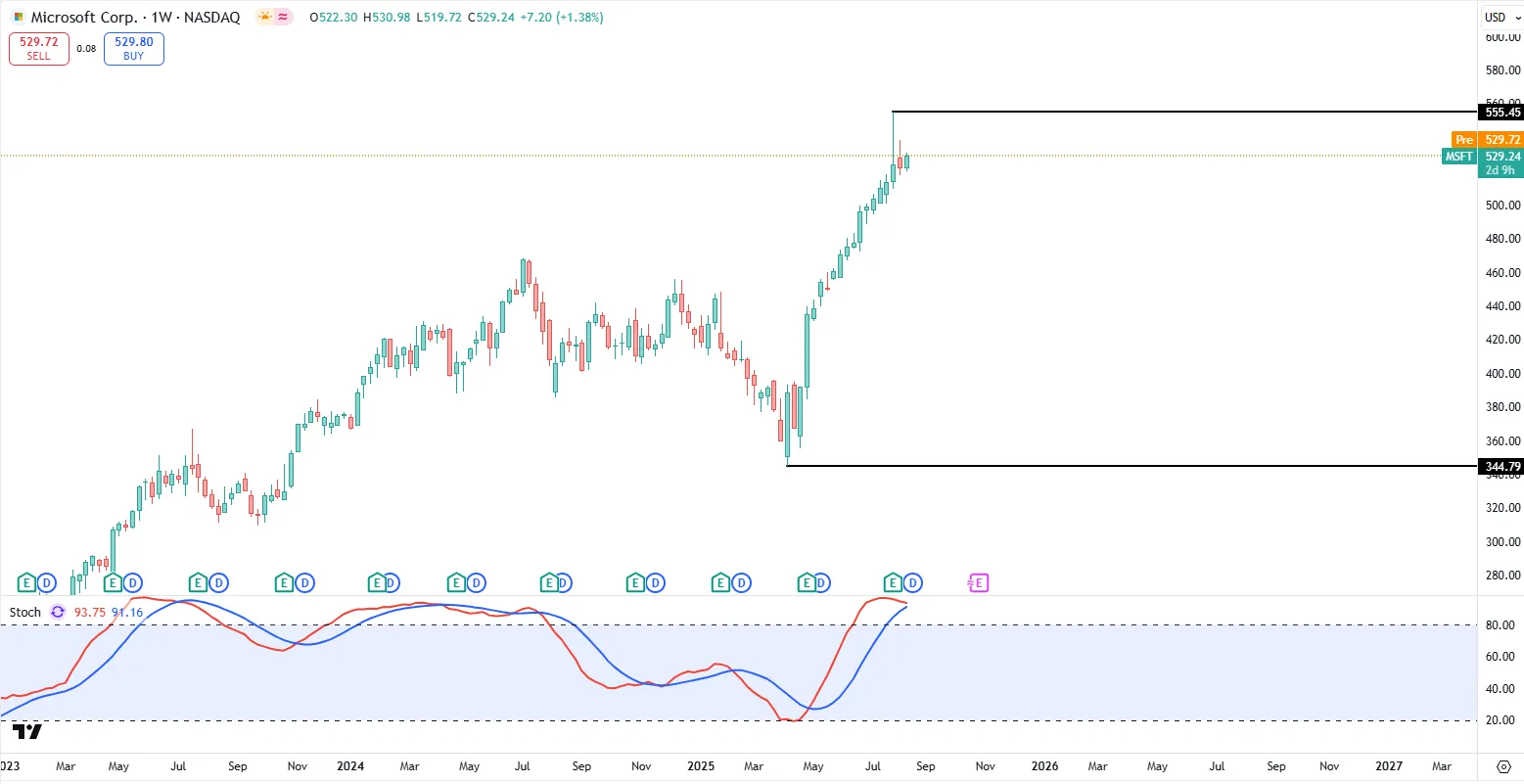Click the red Stoch value 93.75
The image size is (1524, 784).
pos(89,612)
